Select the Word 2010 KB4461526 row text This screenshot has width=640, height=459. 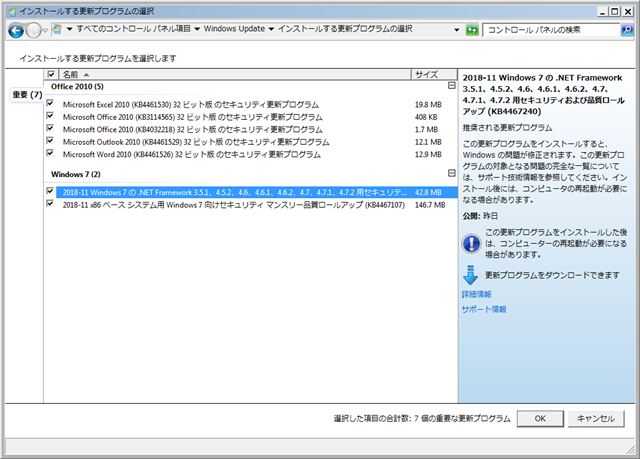pos(192,155)
